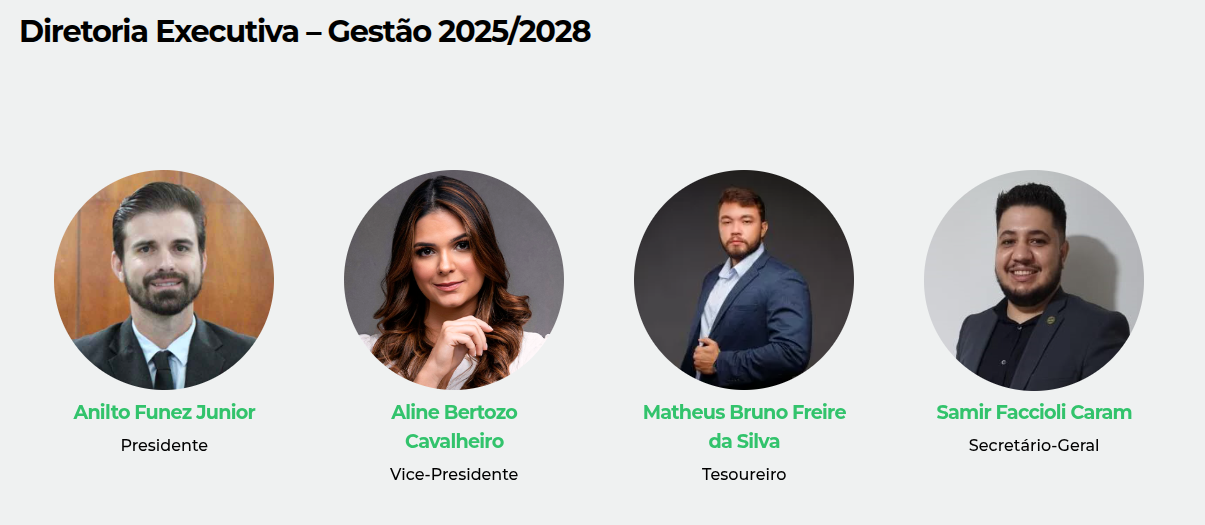This screenshot has width=1205, height=525.
Task: Click Samir Faccioli Caram's profile photo
Action: [1034, 280]
